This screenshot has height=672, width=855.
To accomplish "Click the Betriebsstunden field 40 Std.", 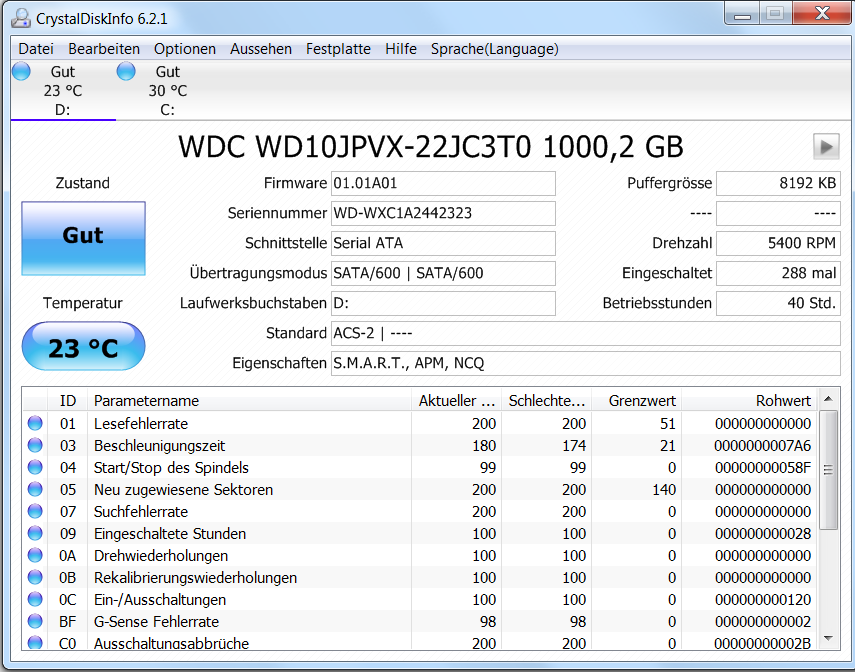I will point(778,303).
